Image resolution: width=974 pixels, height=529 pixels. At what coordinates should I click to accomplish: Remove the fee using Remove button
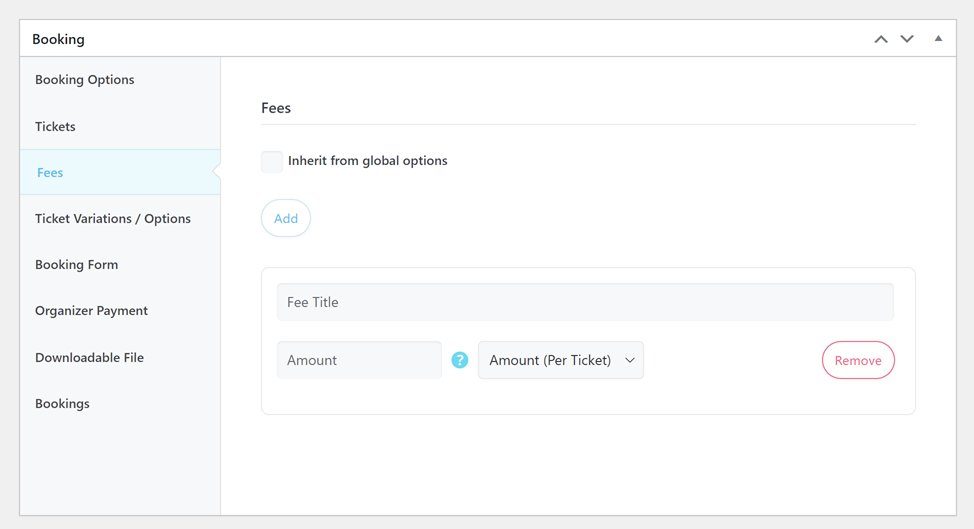pyautogui.click(x=858, y=360)
